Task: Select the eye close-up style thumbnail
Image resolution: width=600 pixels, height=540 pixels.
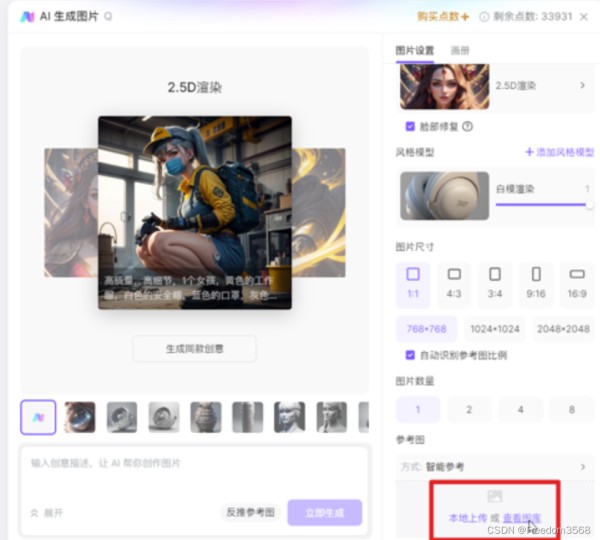Action: [x=80, y=417]
